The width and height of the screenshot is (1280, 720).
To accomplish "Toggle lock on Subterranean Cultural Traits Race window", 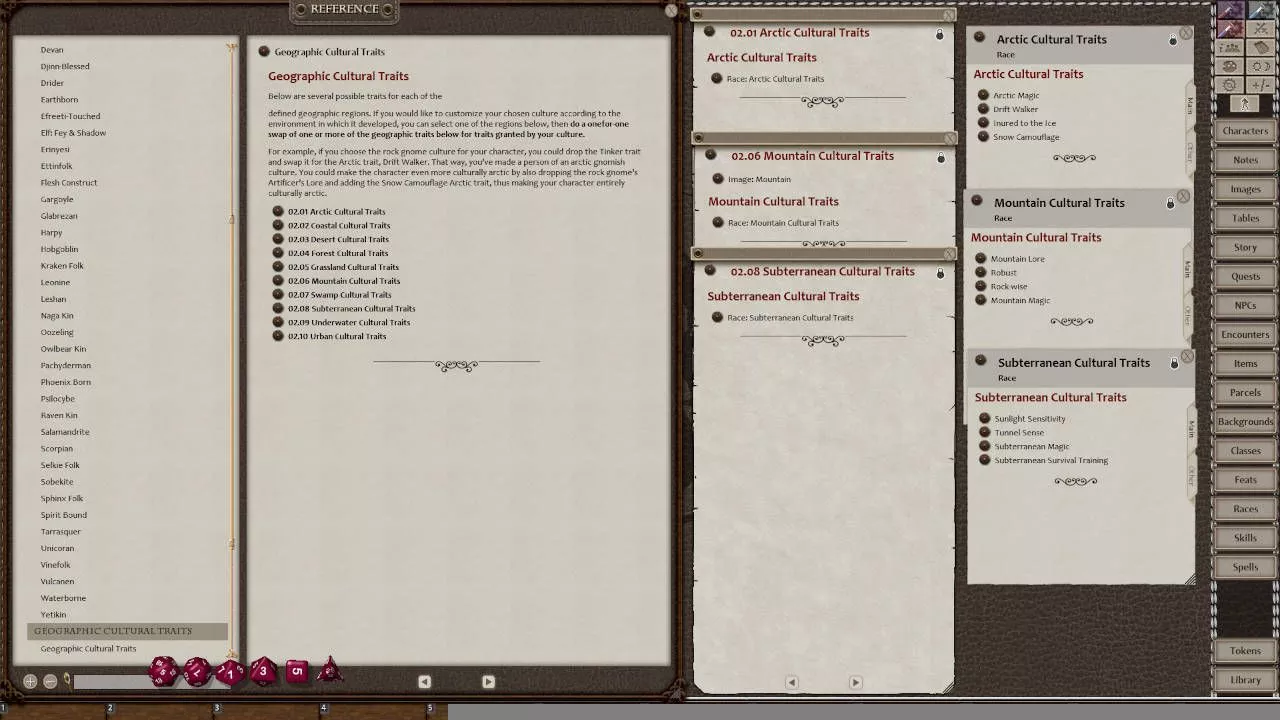I will 1174,364.
